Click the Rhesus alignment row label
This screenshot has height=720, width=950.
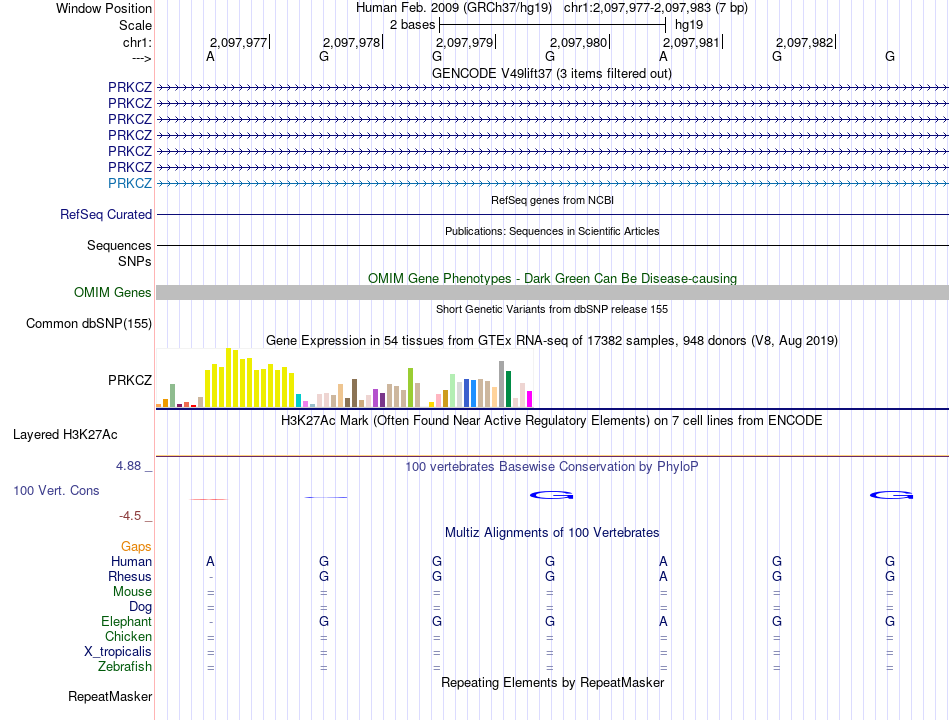130,576
